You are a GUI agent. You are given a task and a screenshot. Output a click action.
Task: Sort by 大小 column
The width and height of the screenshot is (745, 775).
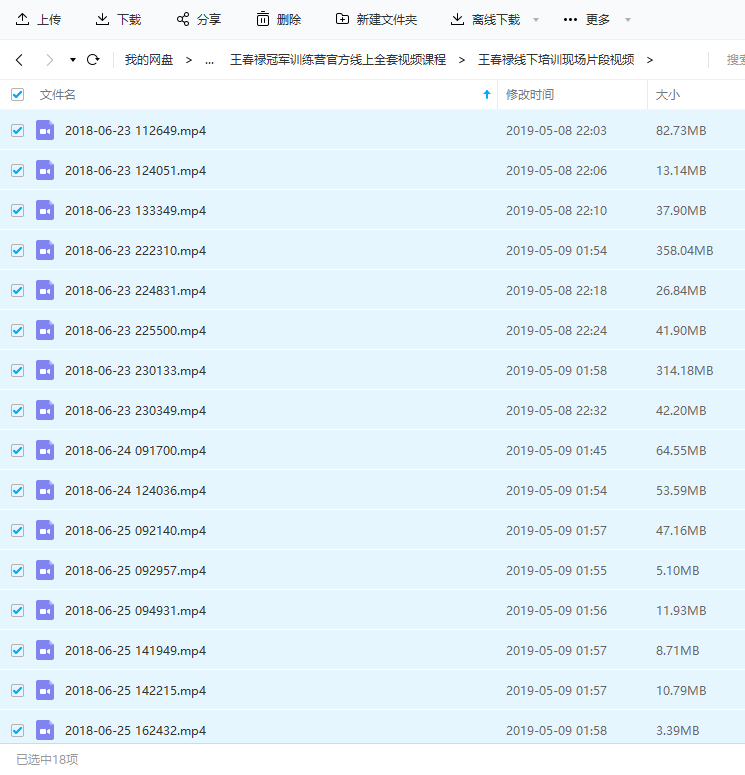[x=667, y=94]
